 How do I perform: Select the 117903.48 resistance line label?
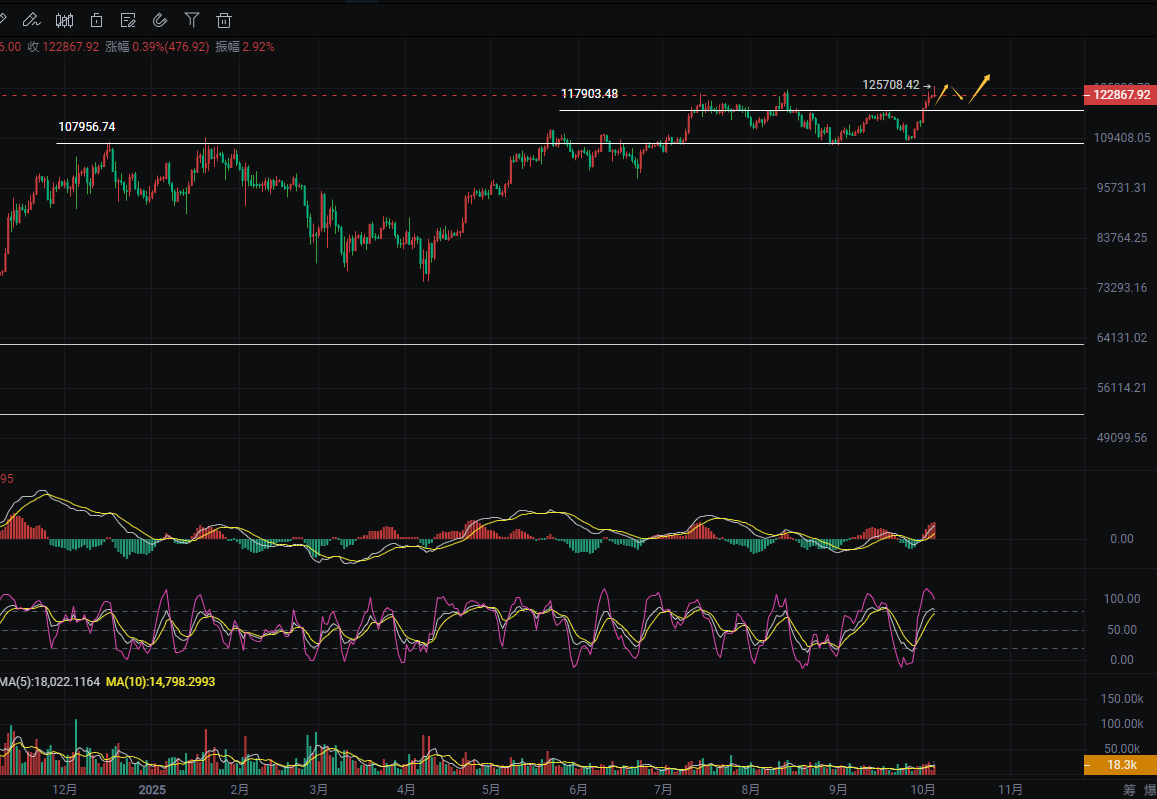coord(589,94)
